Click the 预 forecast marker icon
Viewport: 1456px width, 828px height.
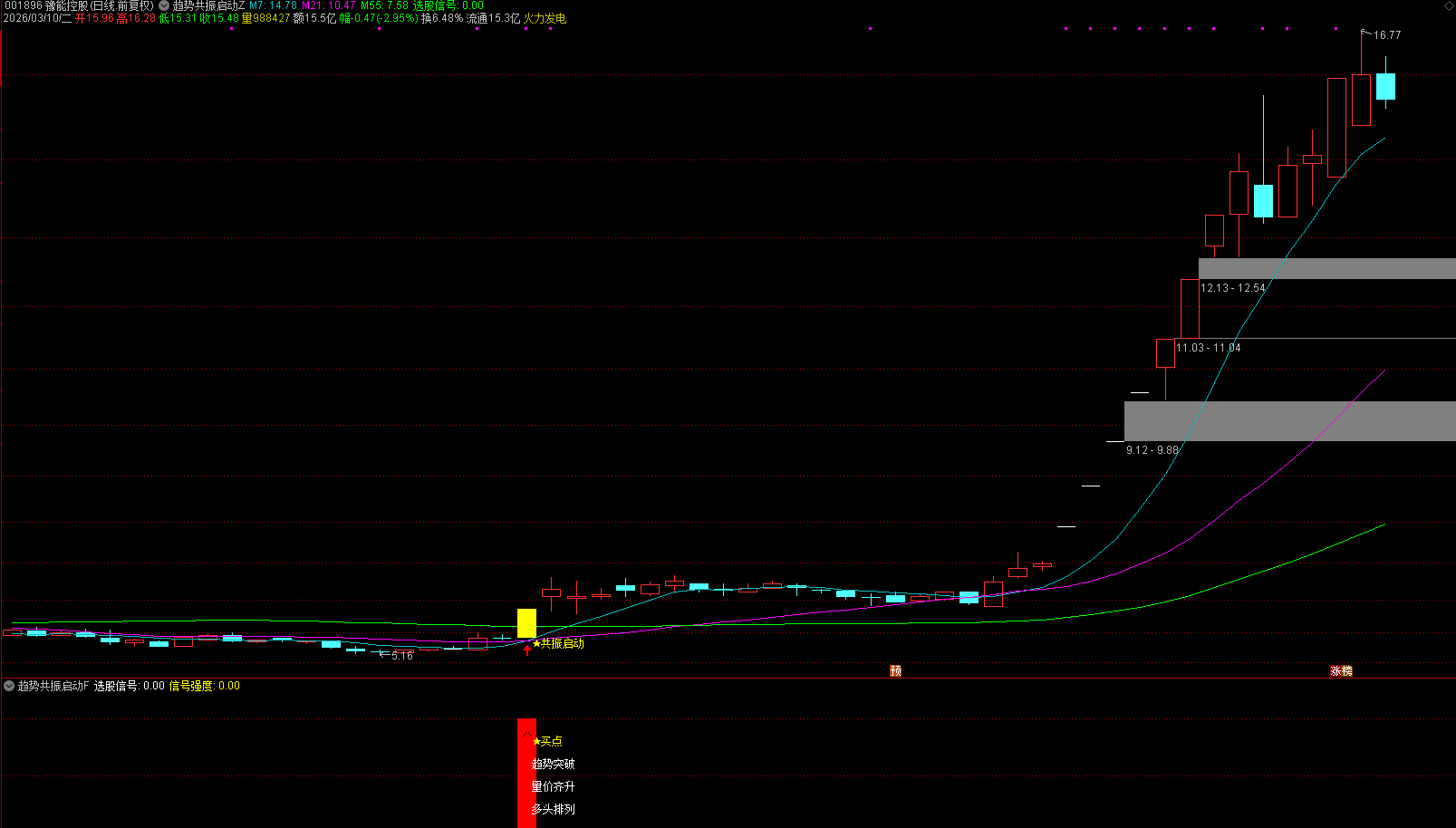pos(895,670)
